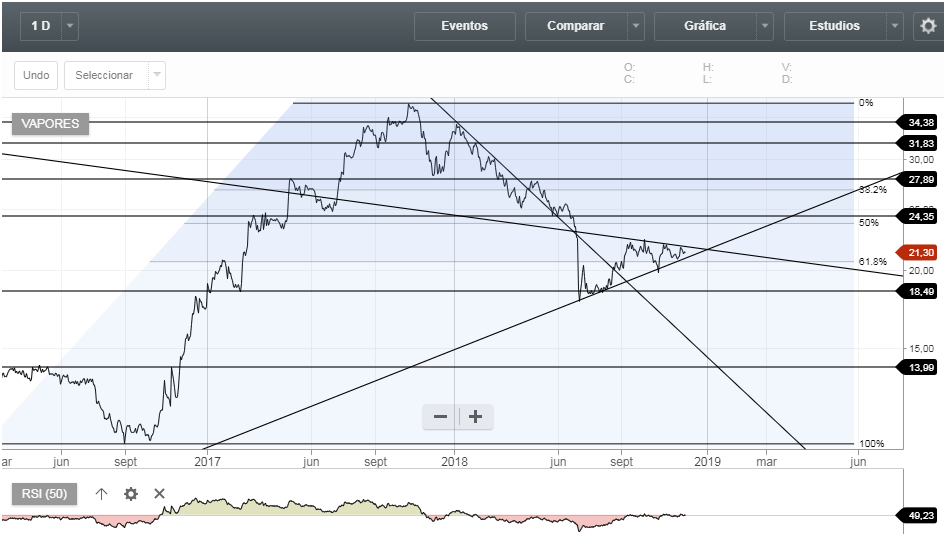Select the 24,35 horizontal line price tag

(918, 216)
